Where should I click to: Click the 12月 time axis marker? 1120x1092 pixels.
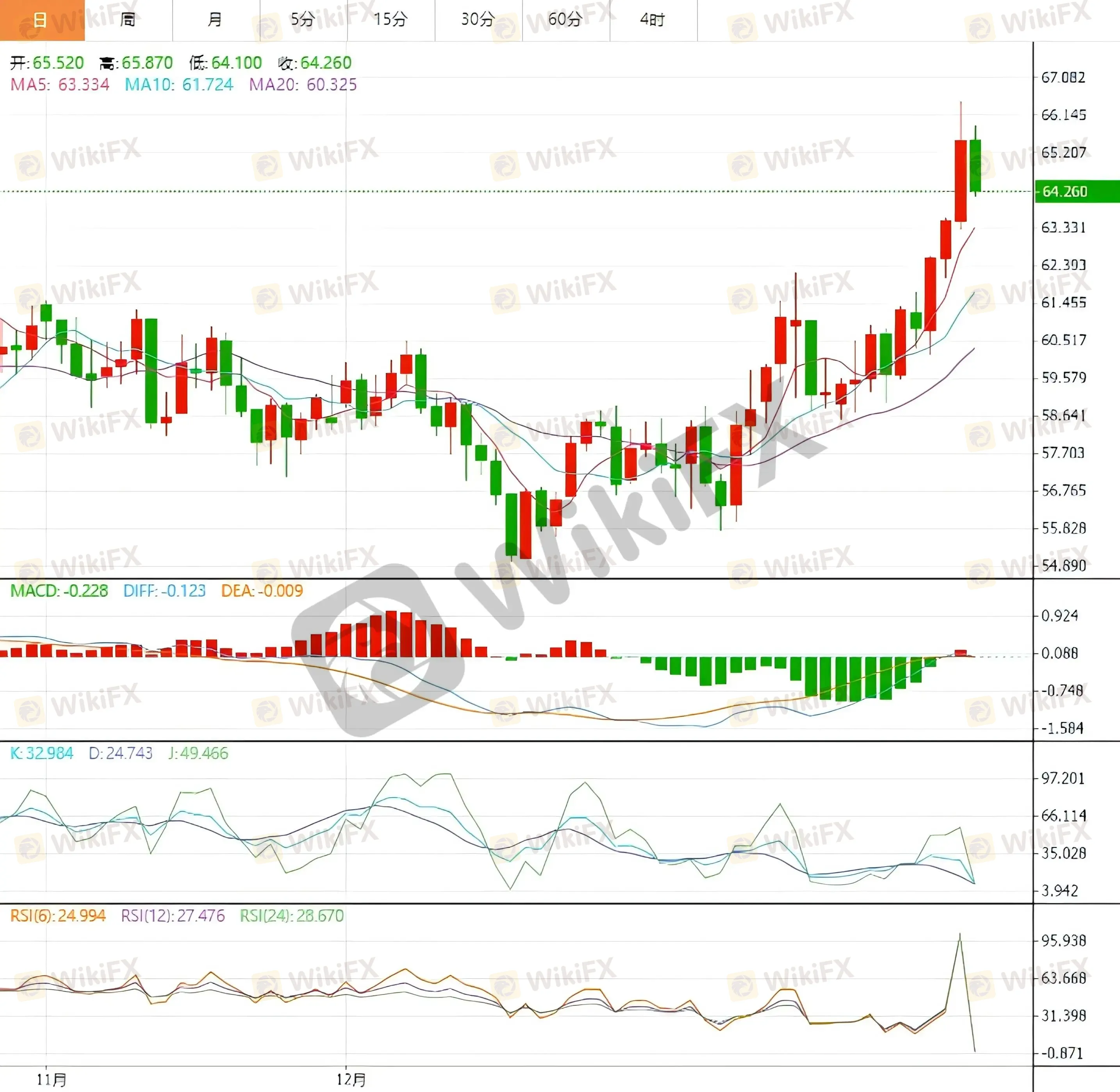(351, 1080)
